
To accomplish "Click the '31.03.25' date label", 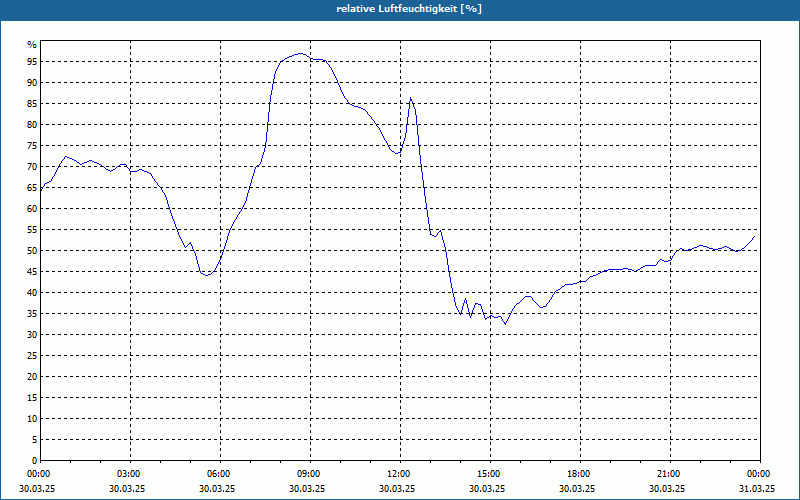I will click(757, 489).
